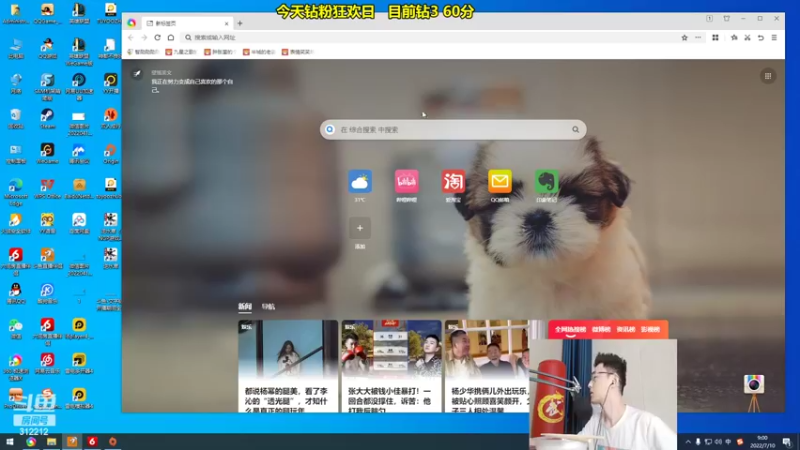Open the news card about 张大大
The image size is (800, 450).
pos(391,366)
